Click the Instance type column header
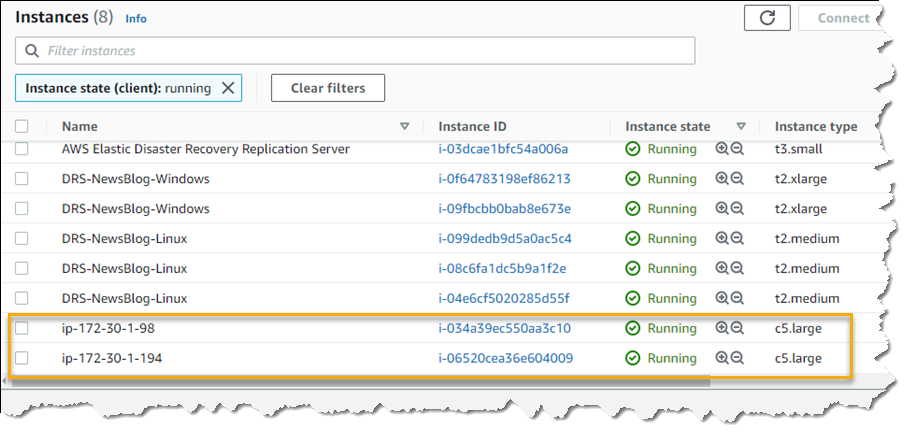The height and width of the screenshot is (437, 911). pyautogui.click(x=816, y=126)
